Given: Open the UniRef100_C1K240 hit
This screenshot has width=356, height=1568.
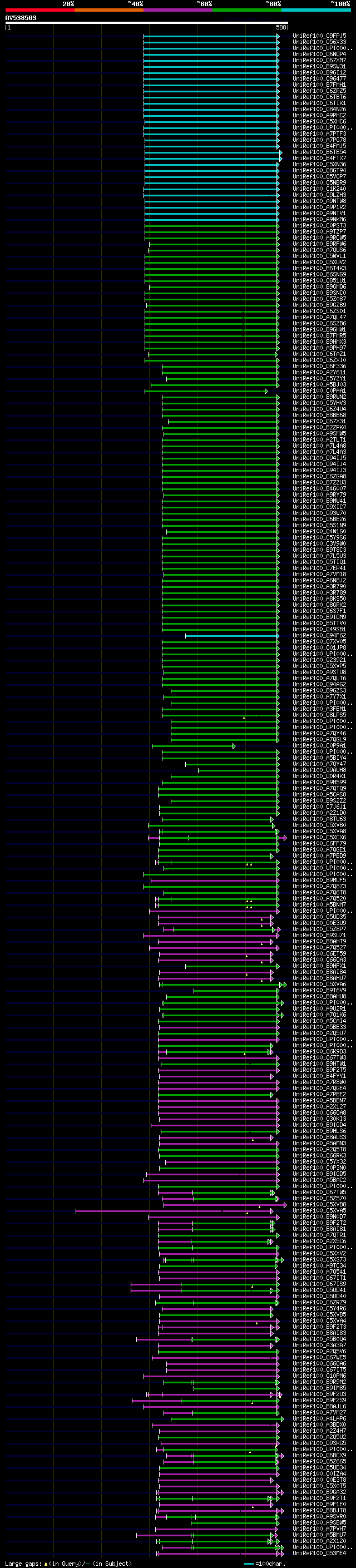Looking at the screenshot, I should click(x=319, y=189).
